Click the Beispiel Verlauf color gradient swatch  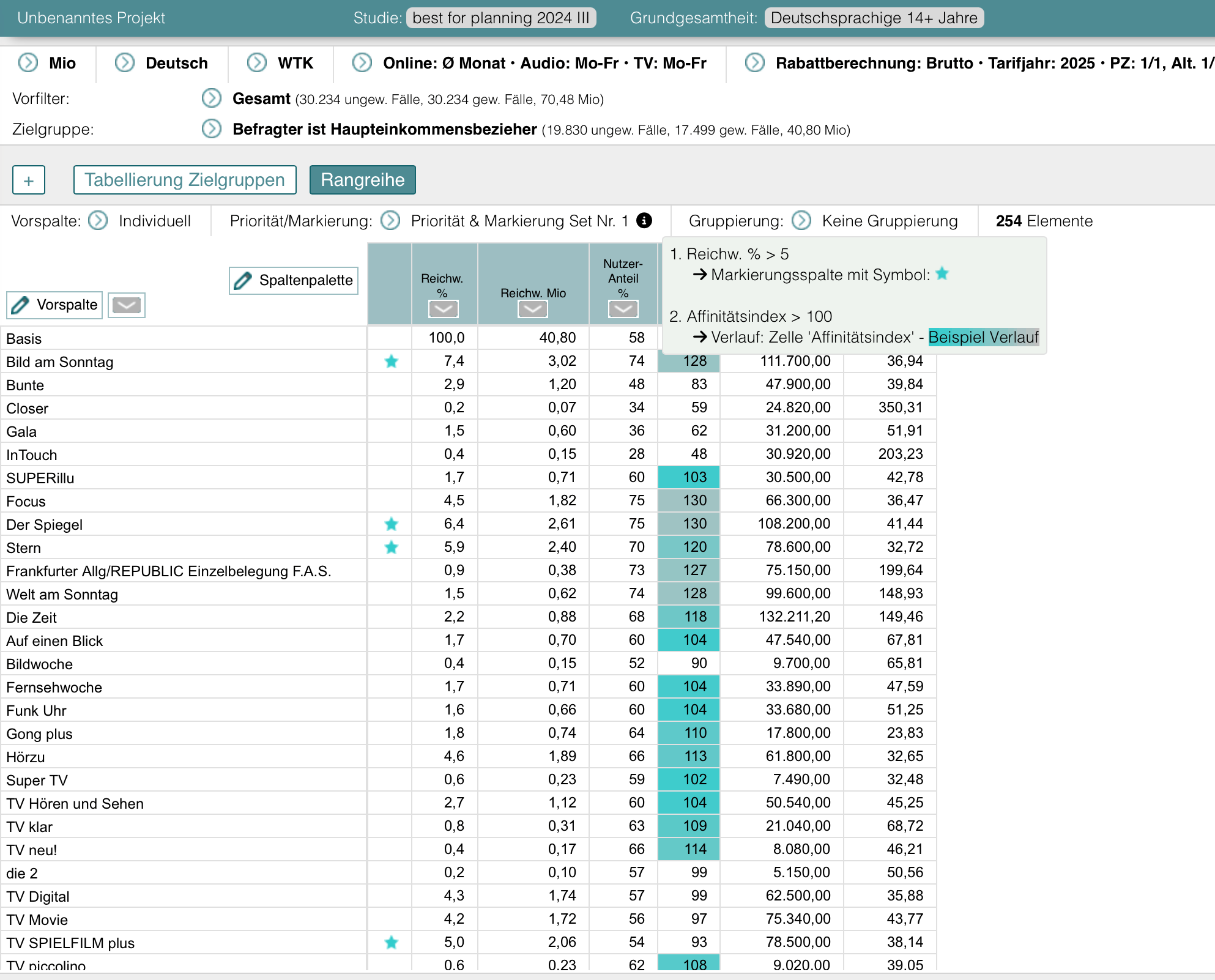[x=983, y=337]
